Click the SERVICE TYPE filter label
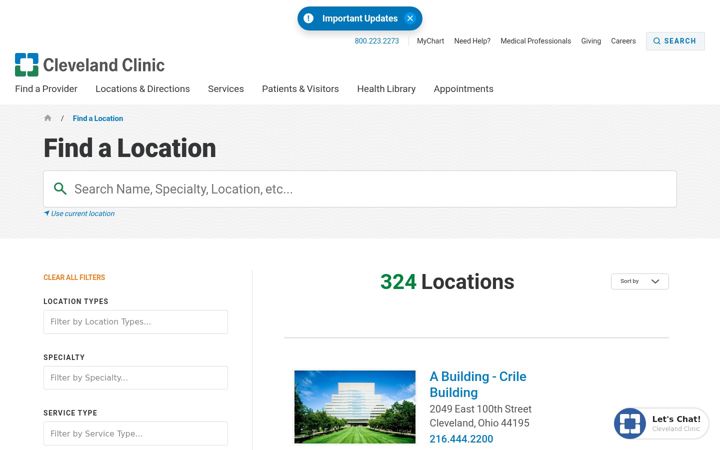 [70, 413]
